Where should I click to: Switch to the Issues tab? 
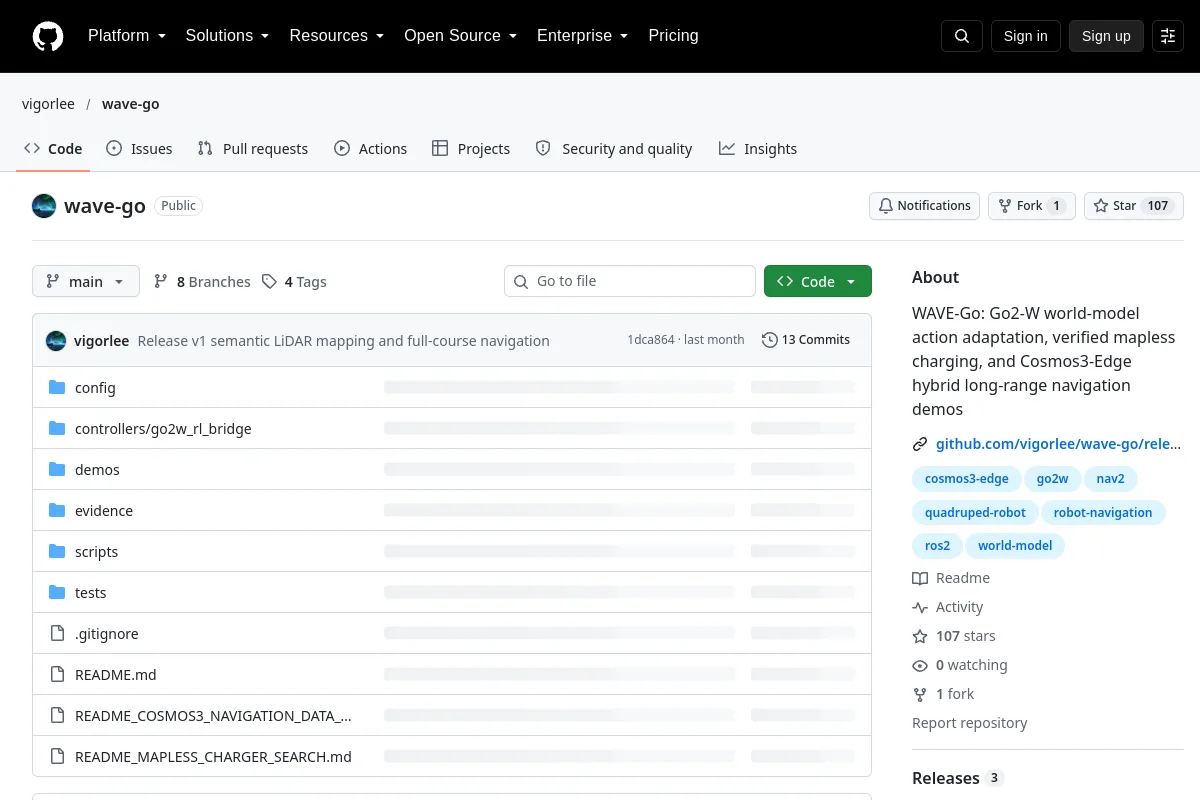(139, 149)
